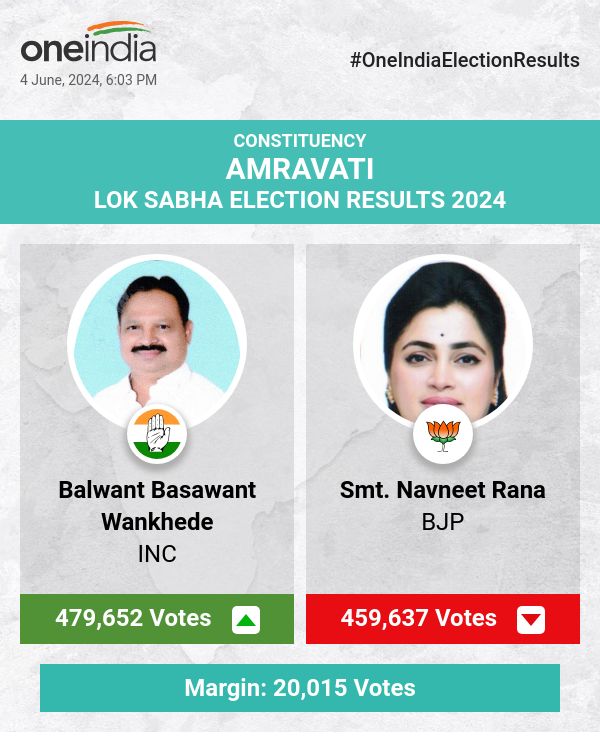Click the Lok Sabha Election Results 2024 heading
This screenshot has width=600, height=750.
(x=300, y=200)
